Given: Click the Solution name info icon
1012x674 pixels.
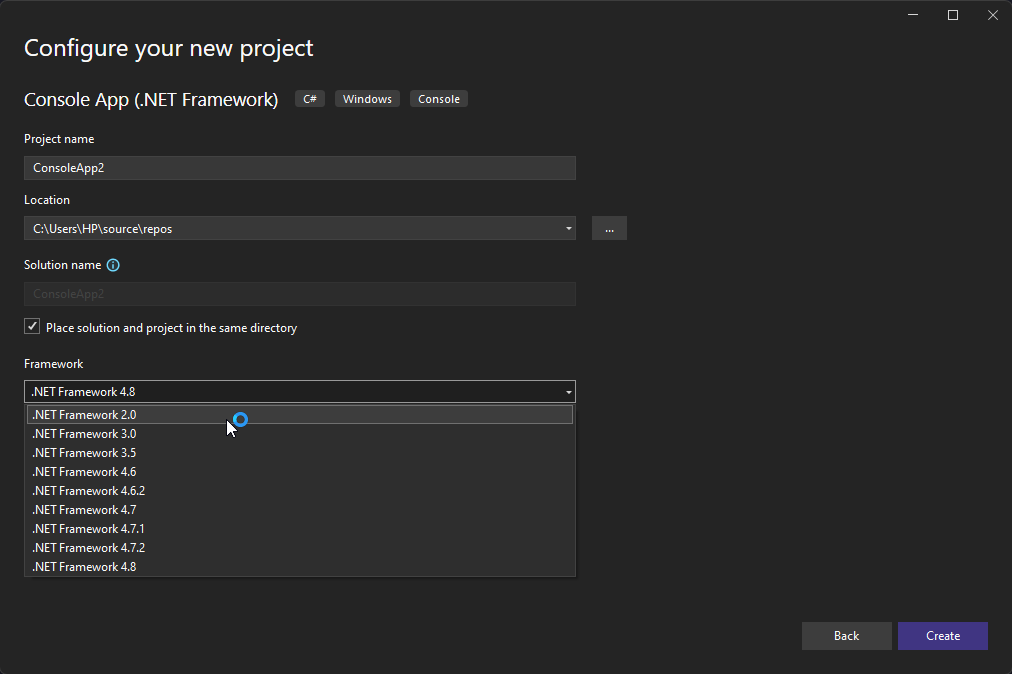Looking at the screenshot, I should pos(111,264).
